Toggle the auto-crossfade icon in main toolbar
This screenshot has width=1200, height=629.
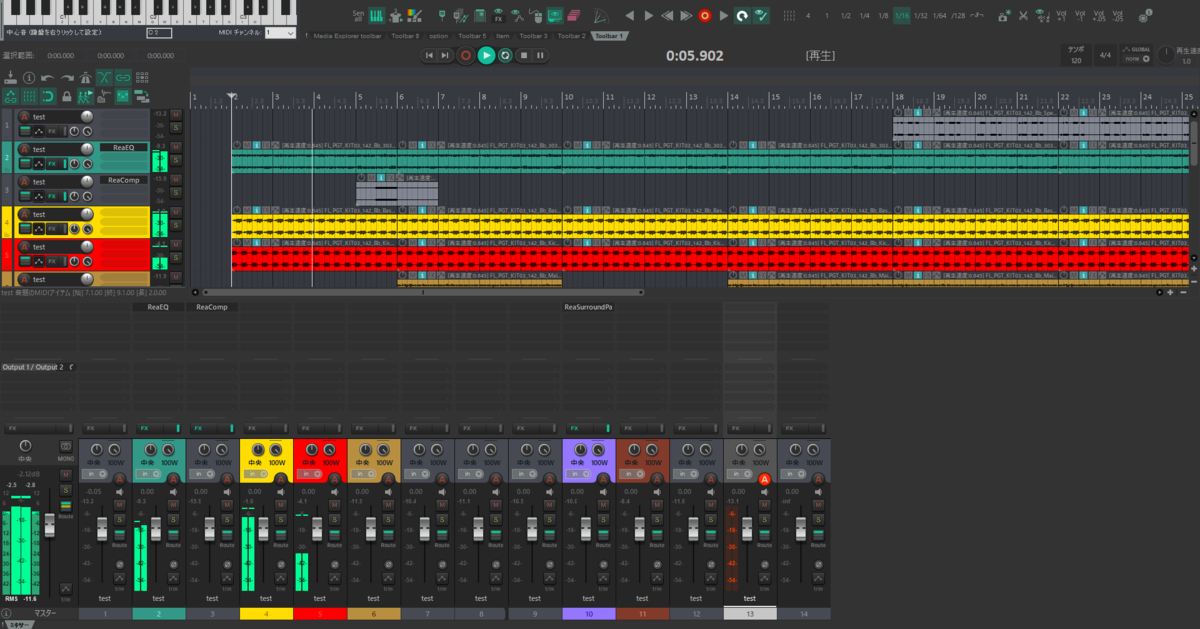(x=104, y=77)
